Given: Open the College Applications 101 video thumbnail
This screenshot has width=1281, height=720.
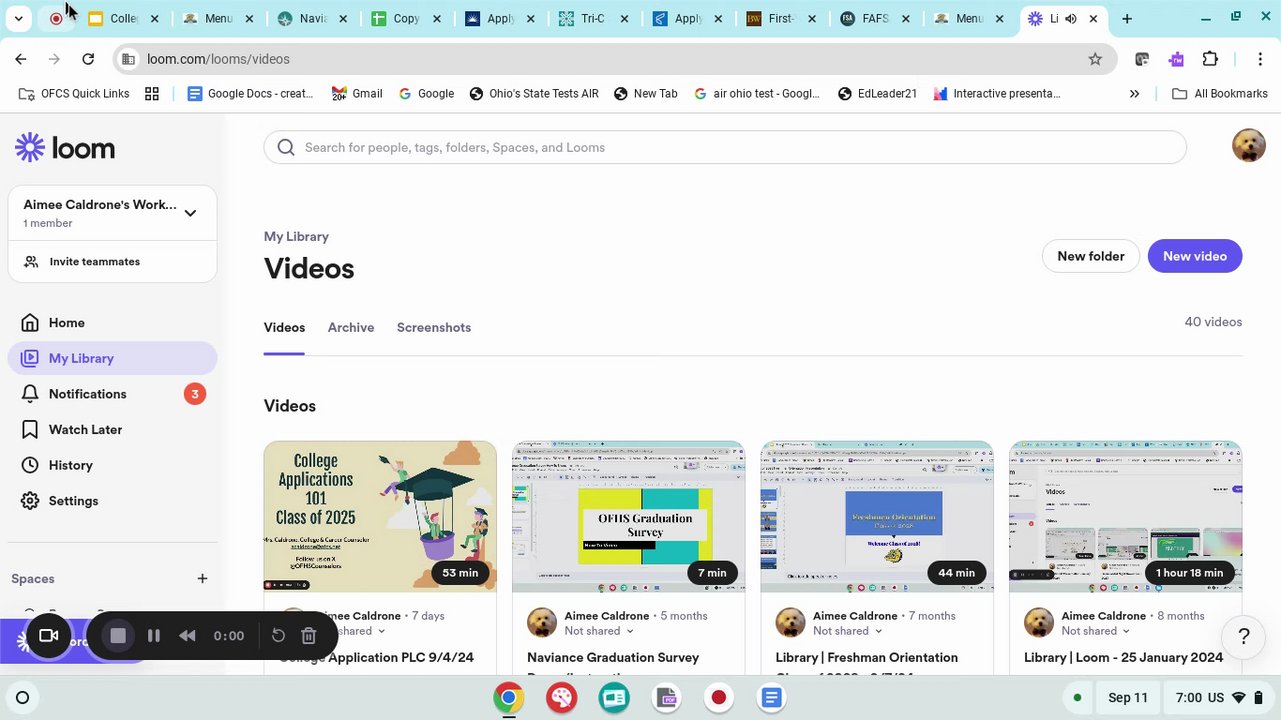Looking at the screenshot, I should pos(380,516).
